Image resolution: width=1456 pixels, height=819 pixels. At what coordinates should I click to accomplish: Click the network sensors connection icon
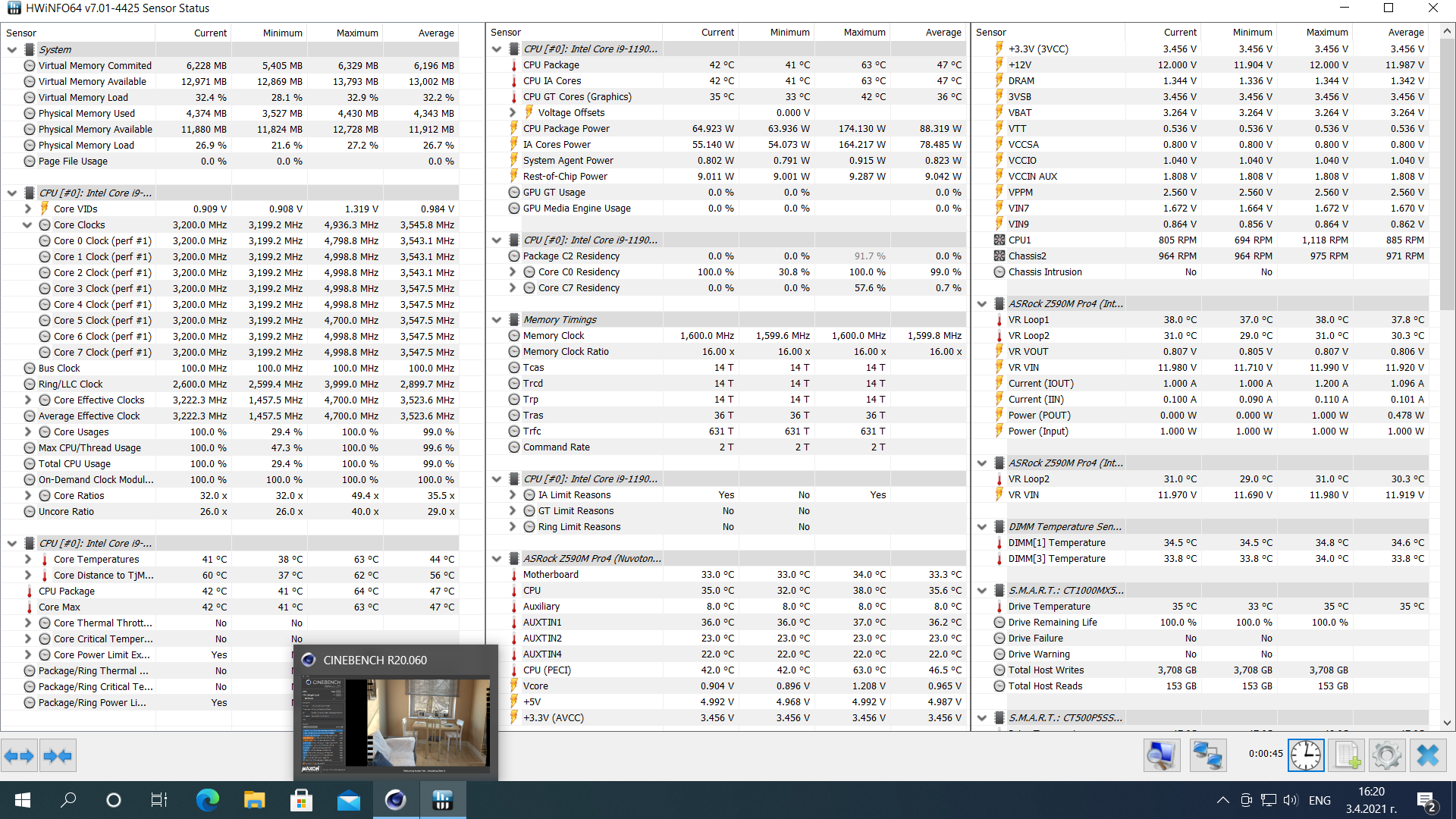click(1208, 755)
